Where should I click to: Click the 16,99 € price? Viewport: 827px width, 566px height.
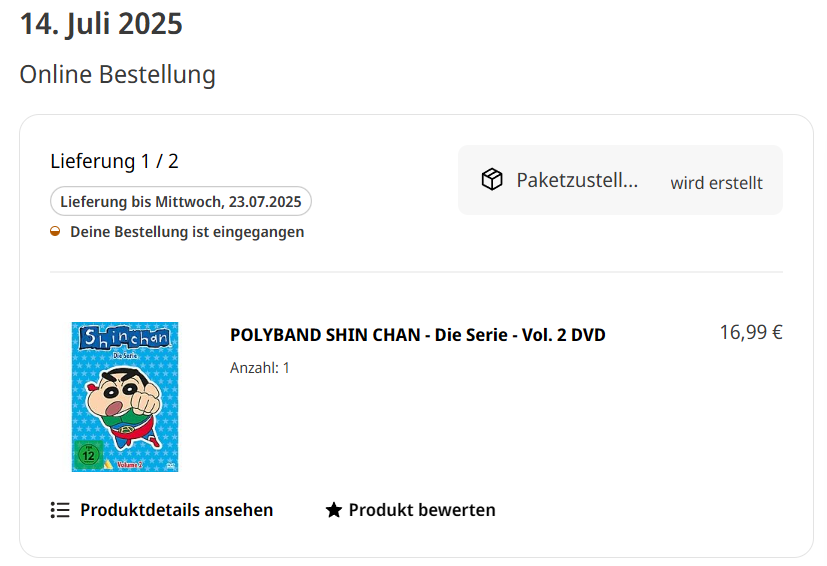pyautogui.click(x=751, y=332)
